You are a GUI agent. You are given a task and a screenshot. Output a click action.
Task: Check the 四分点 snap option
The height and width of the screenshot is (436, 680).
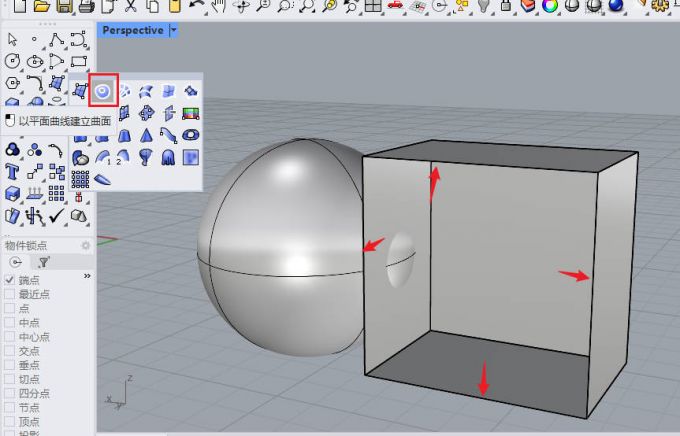10,394
